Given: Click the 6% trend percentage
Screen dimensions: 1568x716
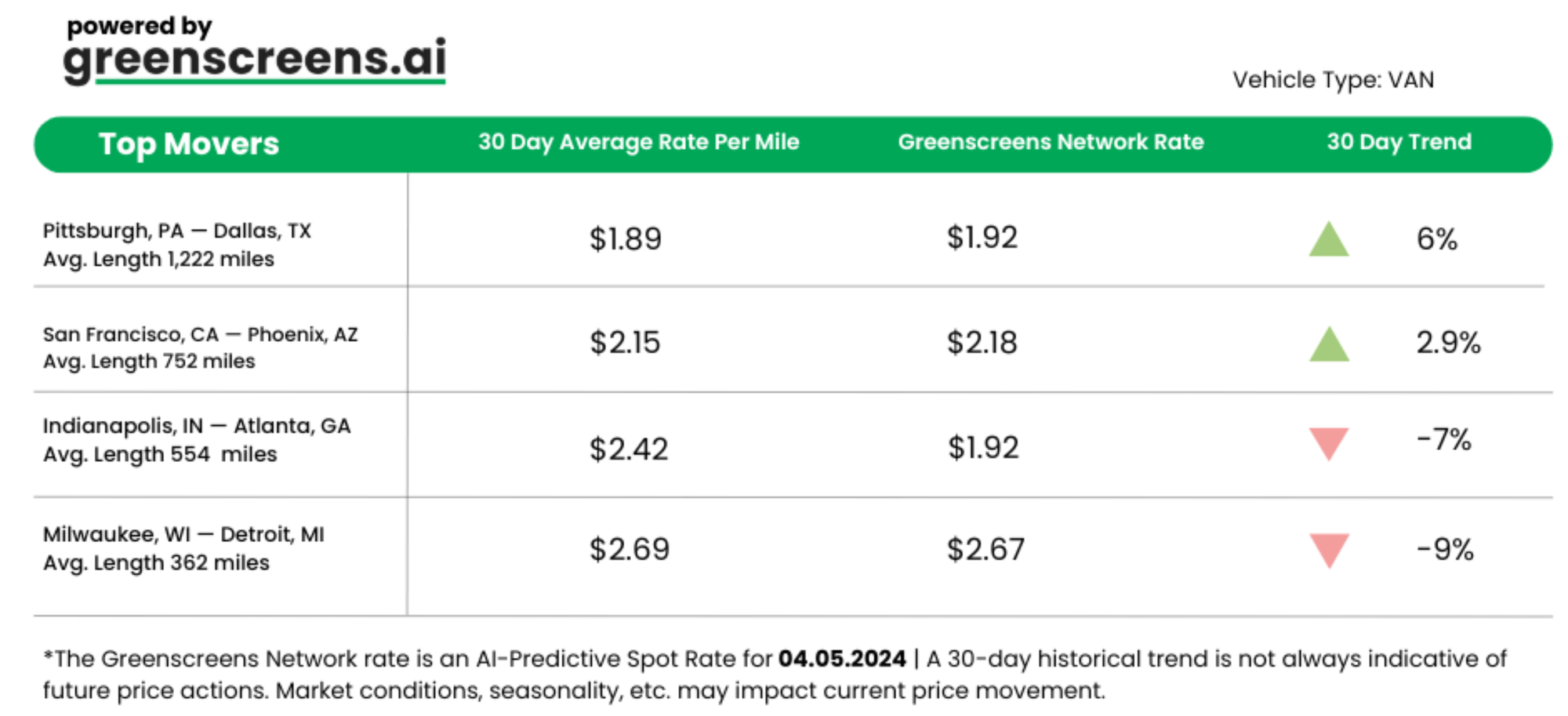Looking at the screenshot, I should (x=1436, y=239).
